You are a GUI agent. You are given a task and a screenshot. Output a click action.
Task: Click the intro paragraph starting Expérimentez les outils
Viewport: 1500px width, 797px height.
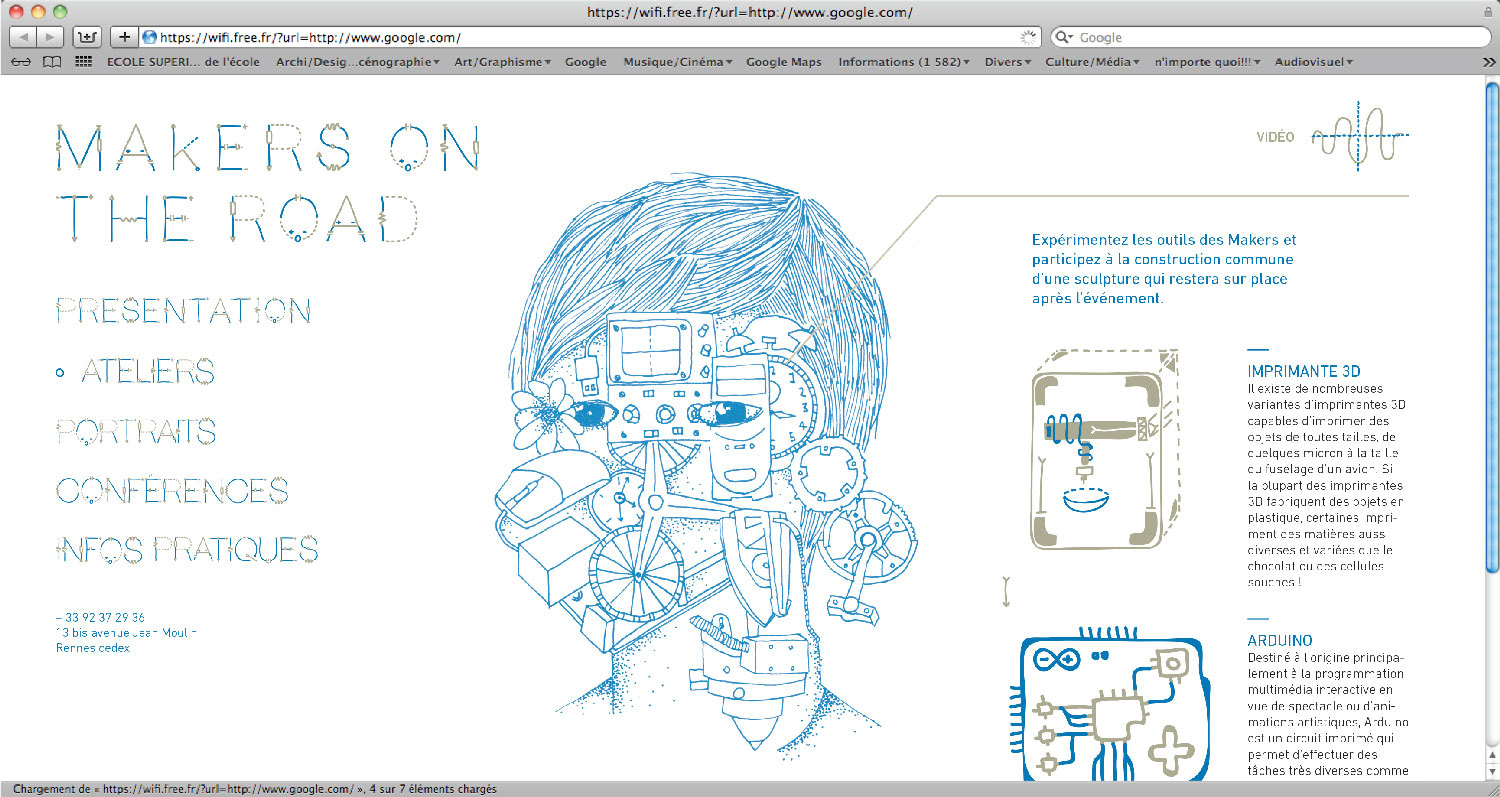tap(1164, 269)
